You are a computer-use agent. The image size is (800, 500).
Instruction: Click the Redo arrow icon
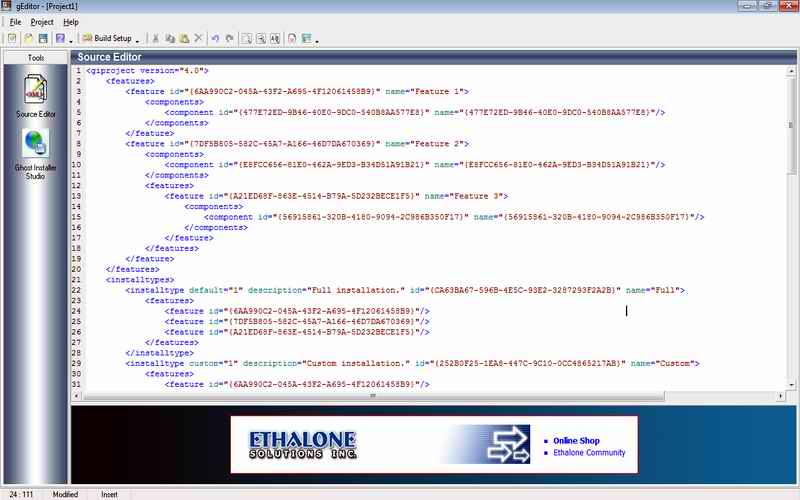229,38
